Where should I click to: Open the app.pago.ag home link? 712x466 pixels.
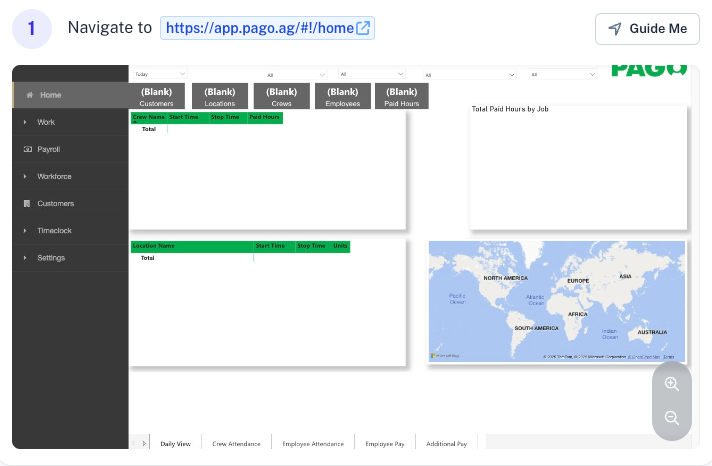(x=260, y=28)
